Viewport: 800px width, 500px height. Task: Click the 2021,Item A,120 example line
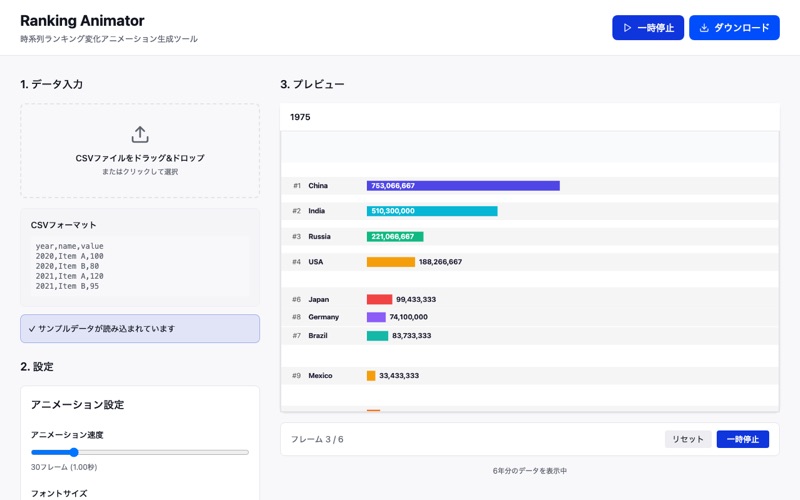(x=69, y=276)
